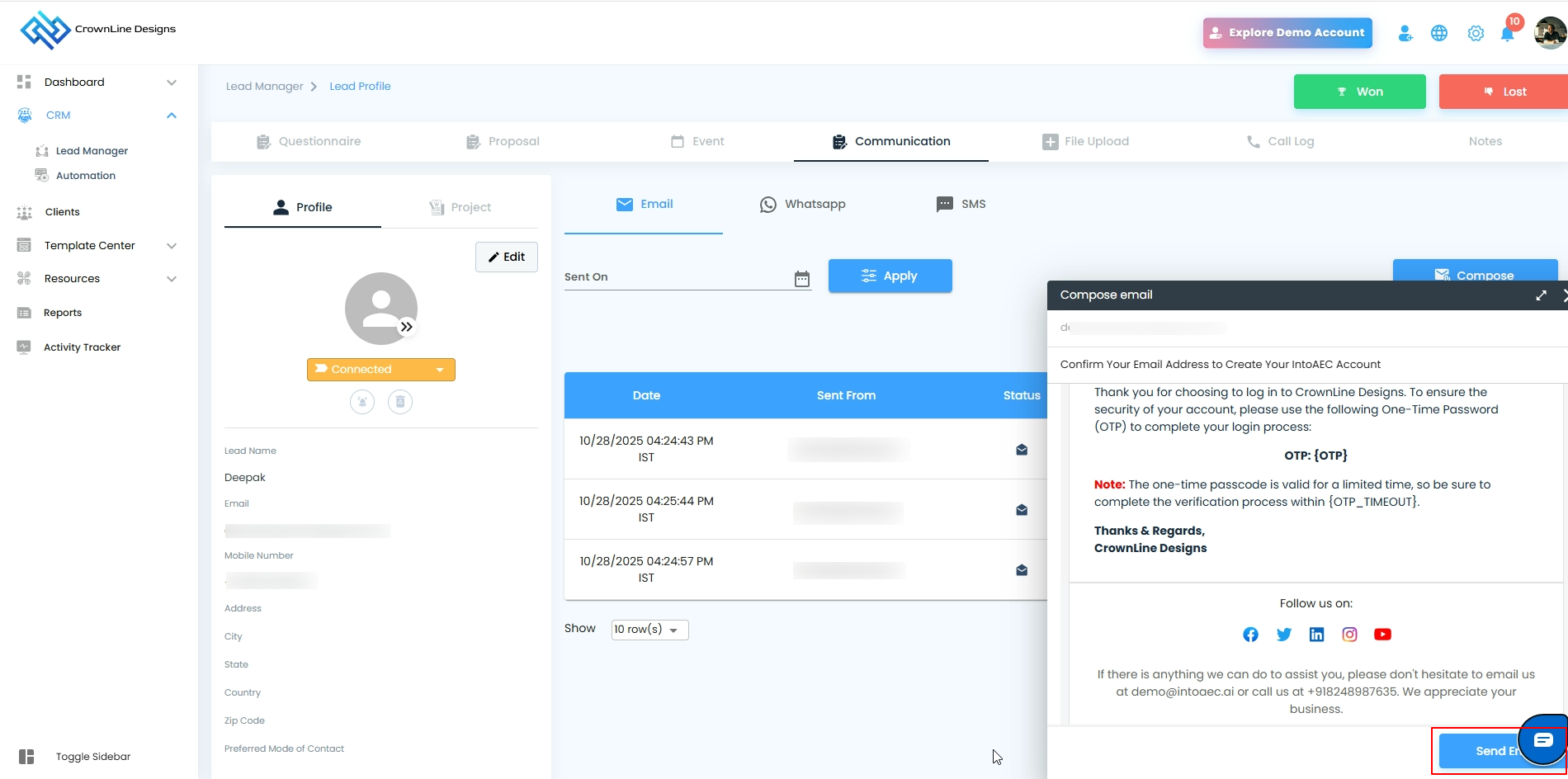1568x779 pixels.
Task: Click the Lead Manager breadcrumb link
Action: coord(265,87)
